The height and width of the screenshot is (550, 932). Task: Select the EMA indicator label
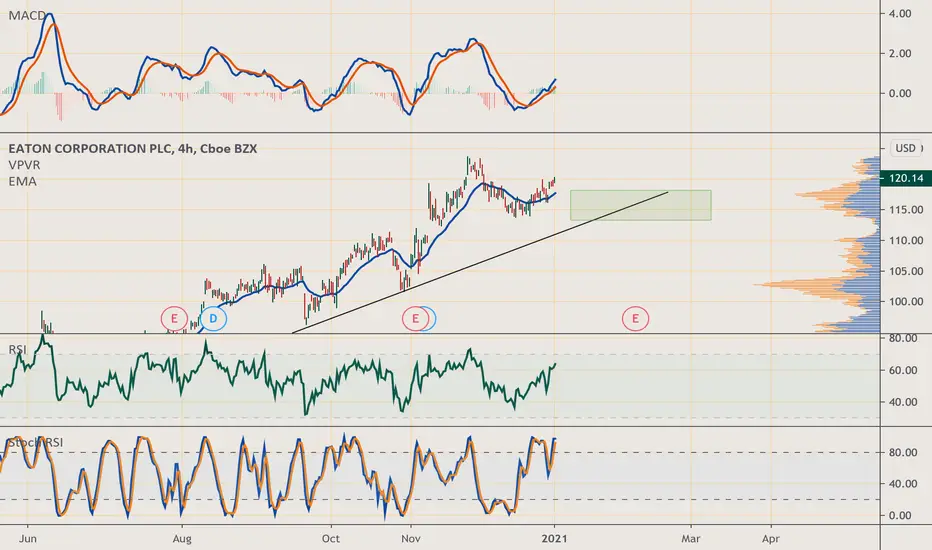click(x=23, y=181)
